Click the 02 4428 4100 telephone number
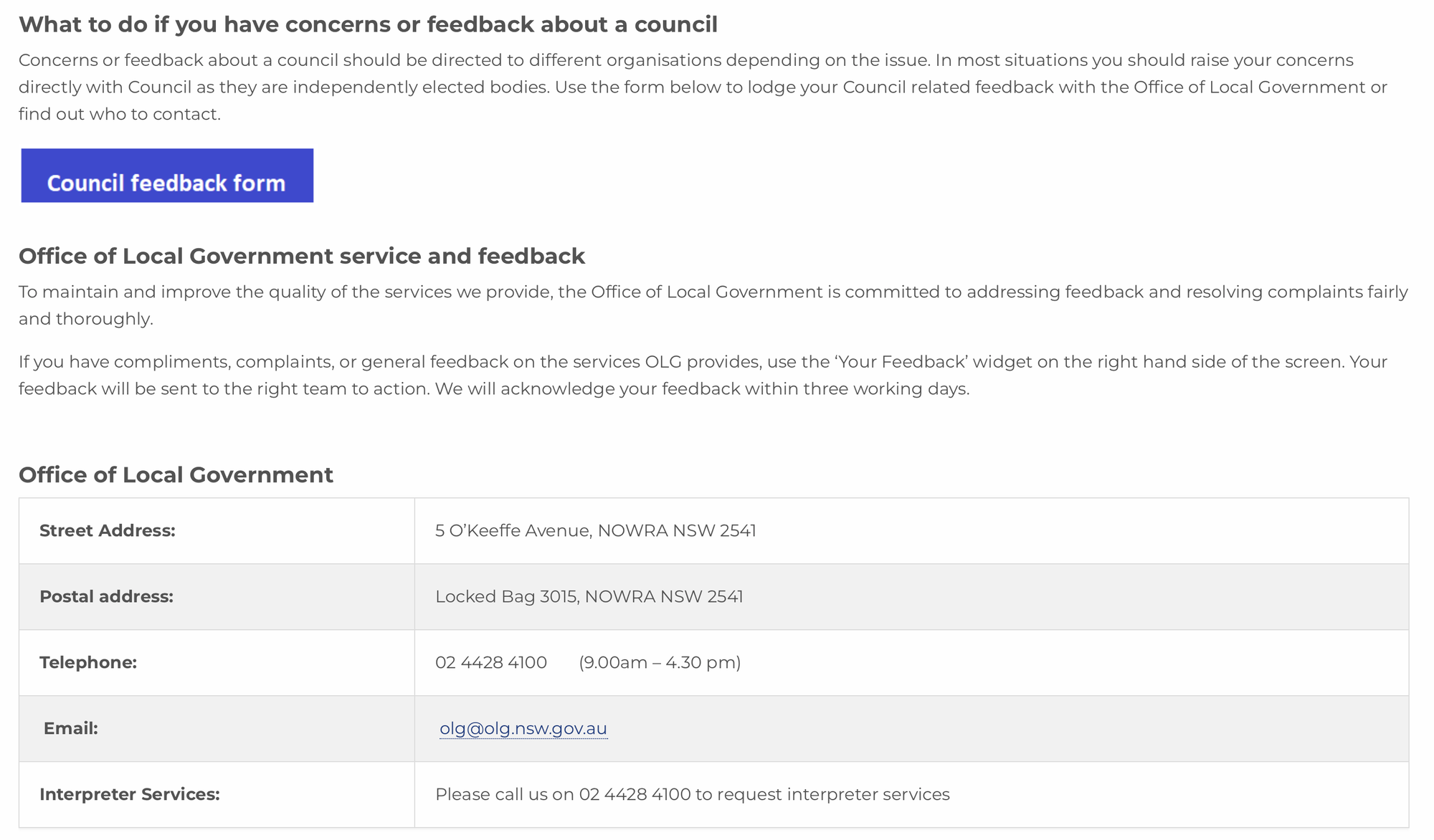Viewport: 1434px width, 840px height. click(491, 662)
